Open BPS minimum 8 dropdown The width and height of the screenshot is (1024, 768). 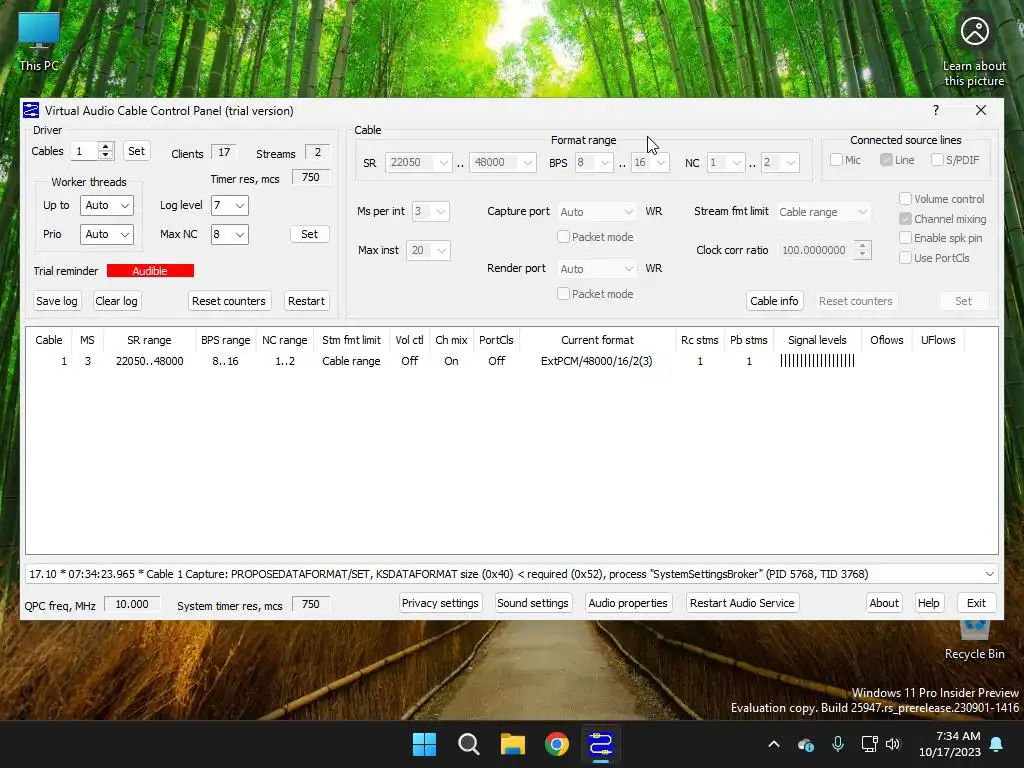pos(593,162)
